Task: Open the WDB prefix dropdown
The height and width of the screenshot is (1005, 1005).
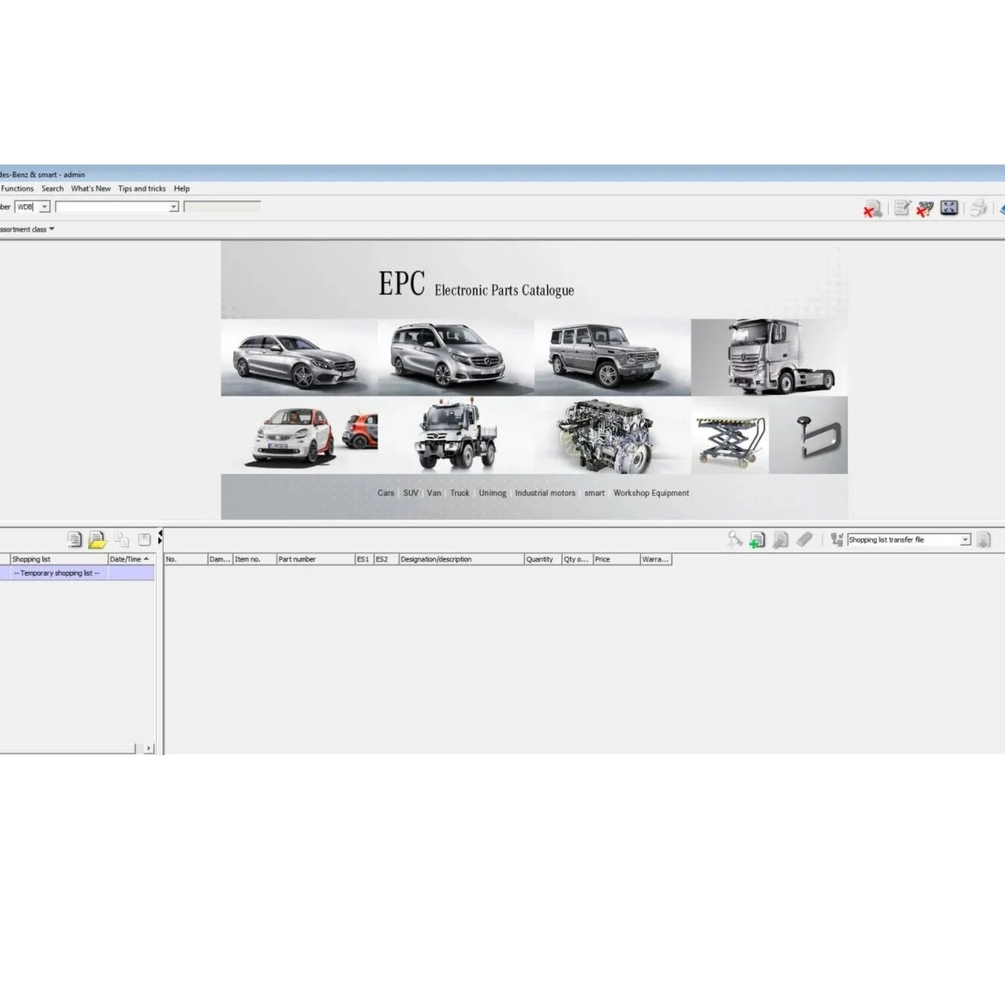Action: [44, 207]
